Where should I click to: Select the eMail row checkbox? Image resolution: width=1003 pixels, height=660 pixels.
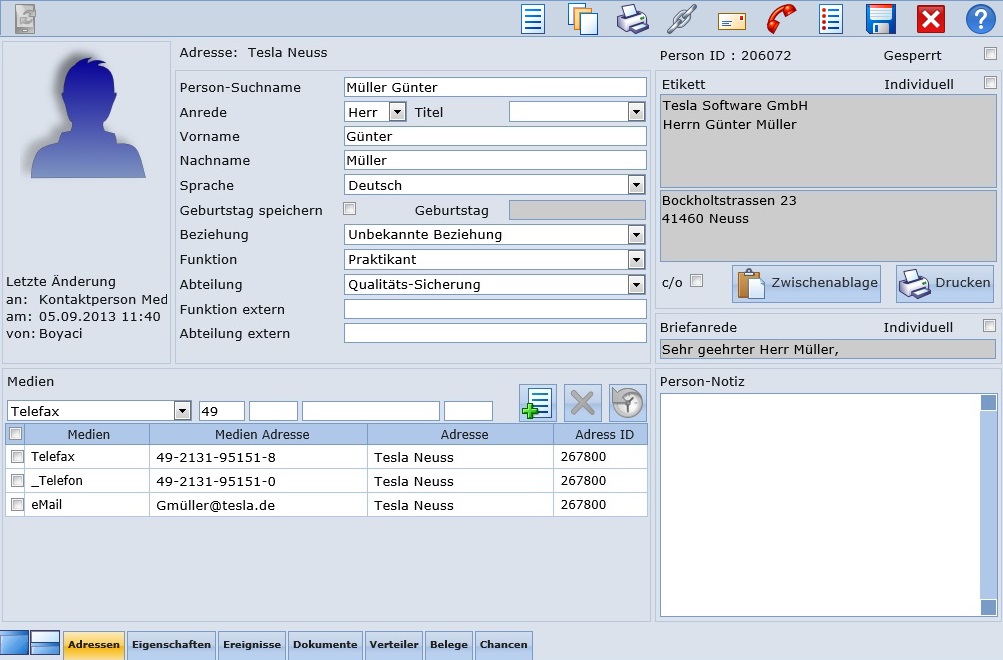tap(16, 505)
